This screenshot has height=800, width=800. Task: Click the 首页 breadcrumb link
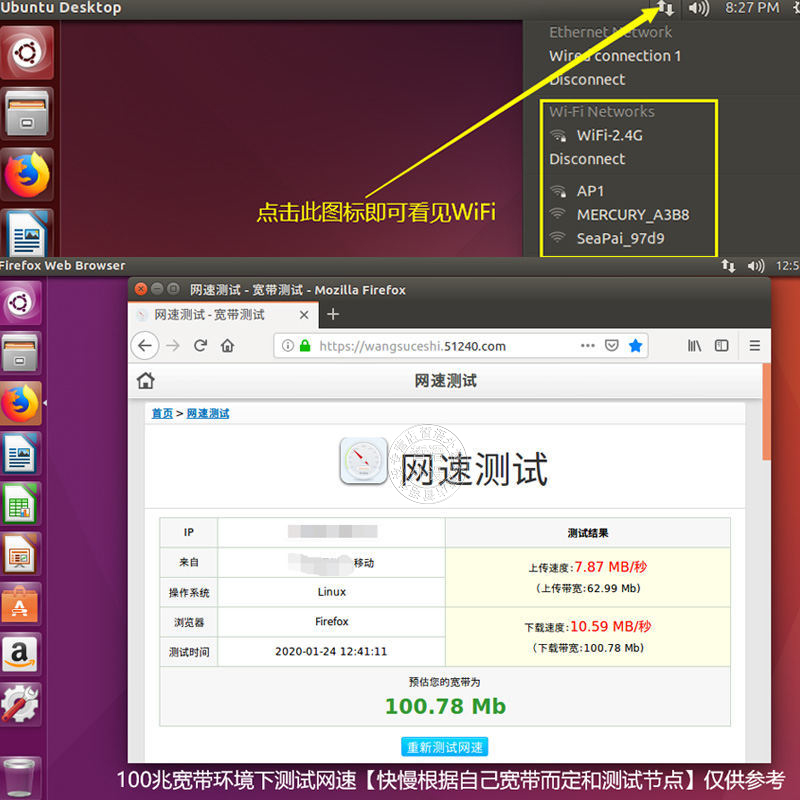pyautogui.click(x=162, y=413)
